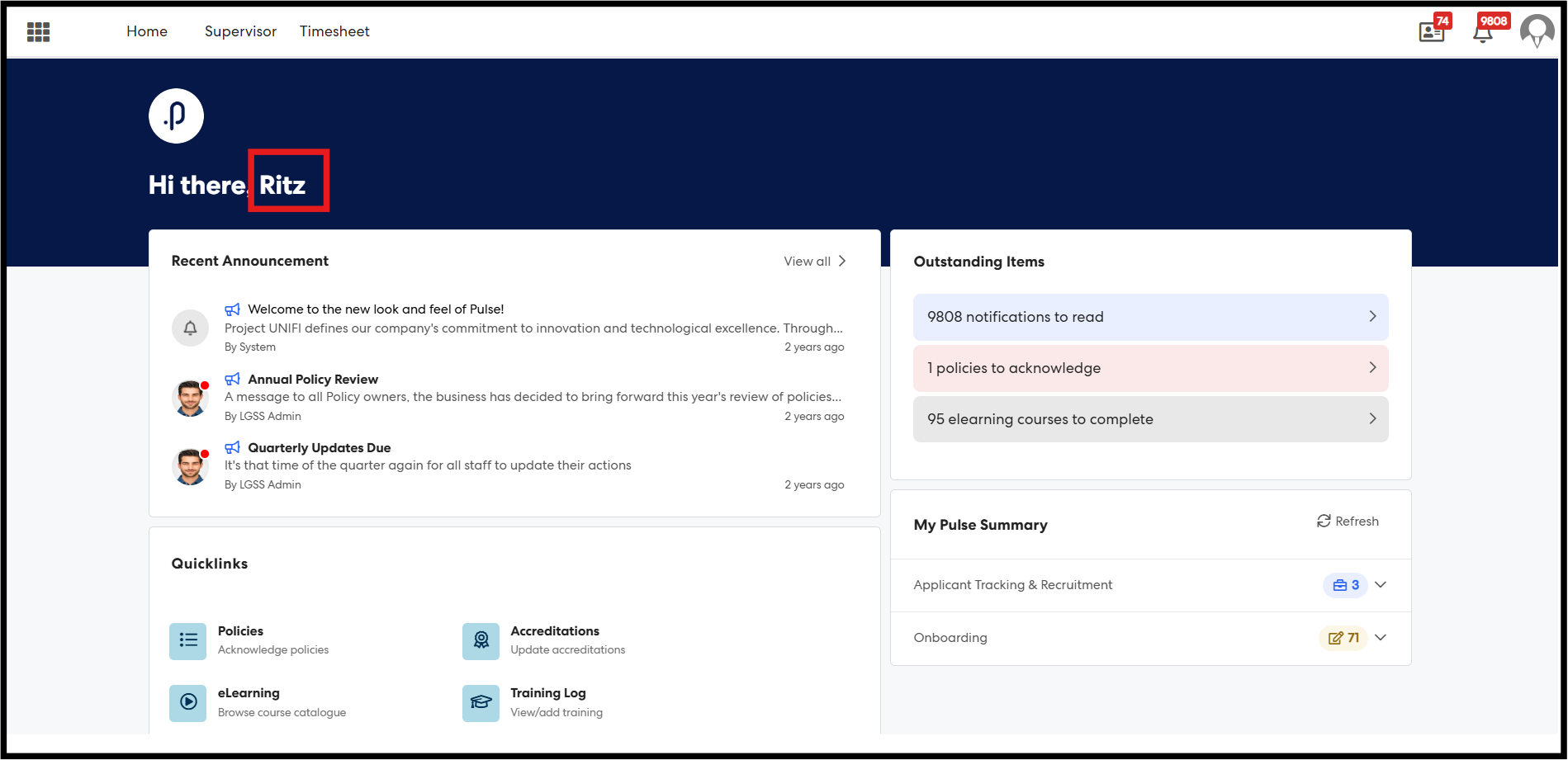Click the contact card icon with 74 badge
1568x760 pixels.
1431,32
